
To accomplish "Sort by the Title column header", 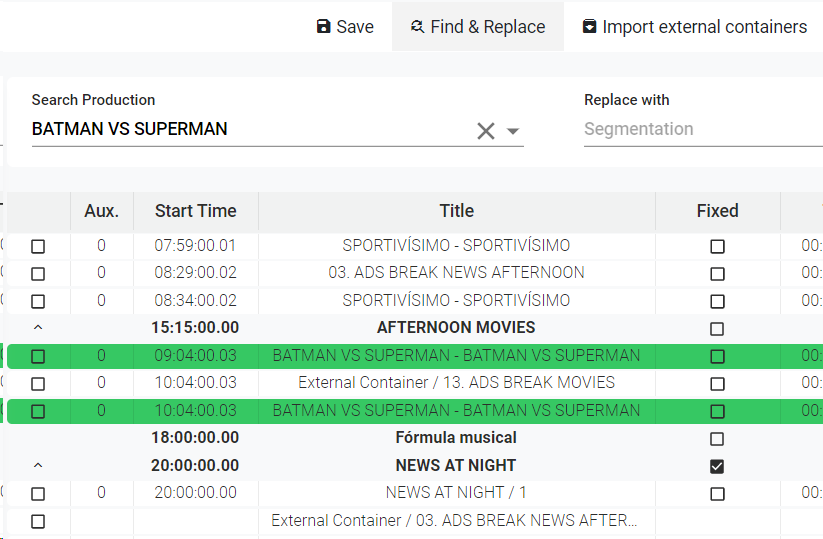I will (456, 211).
